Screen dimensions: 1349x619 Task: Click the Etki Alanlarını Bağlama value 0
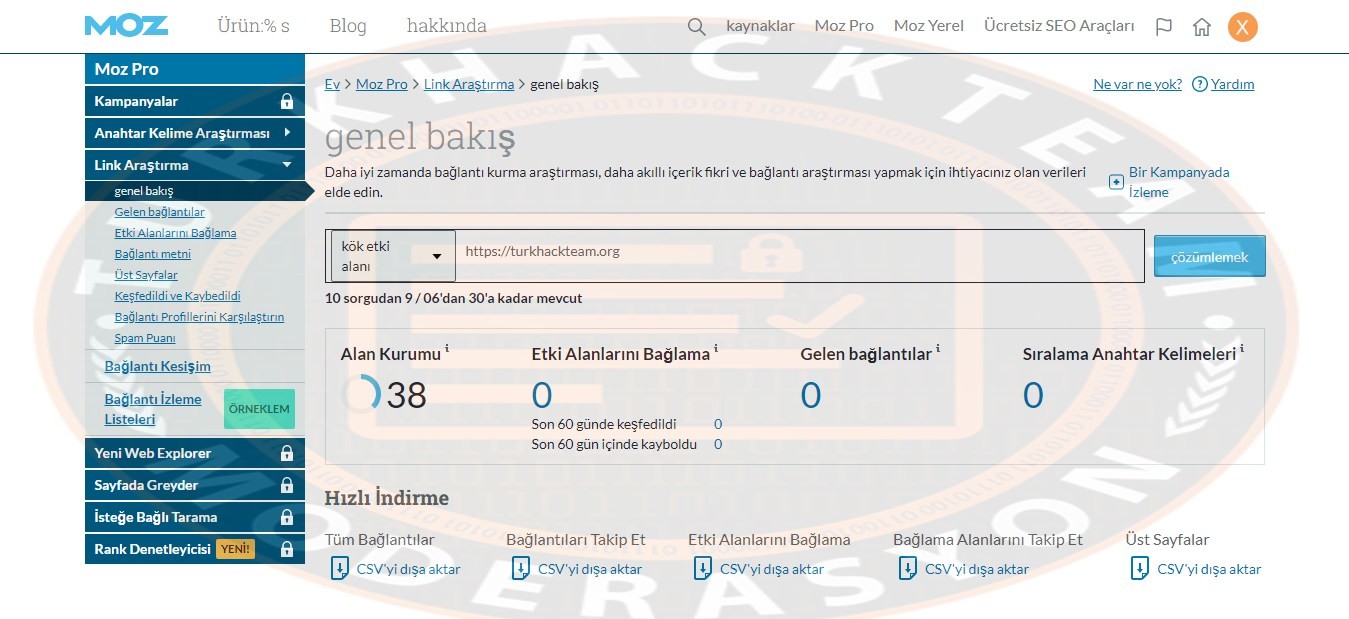(x=542, y=396)
